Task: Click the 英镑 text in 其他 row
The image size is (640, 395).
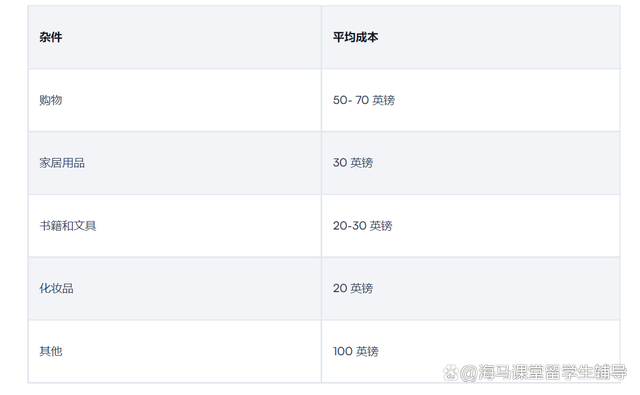Action: point(367,351)
